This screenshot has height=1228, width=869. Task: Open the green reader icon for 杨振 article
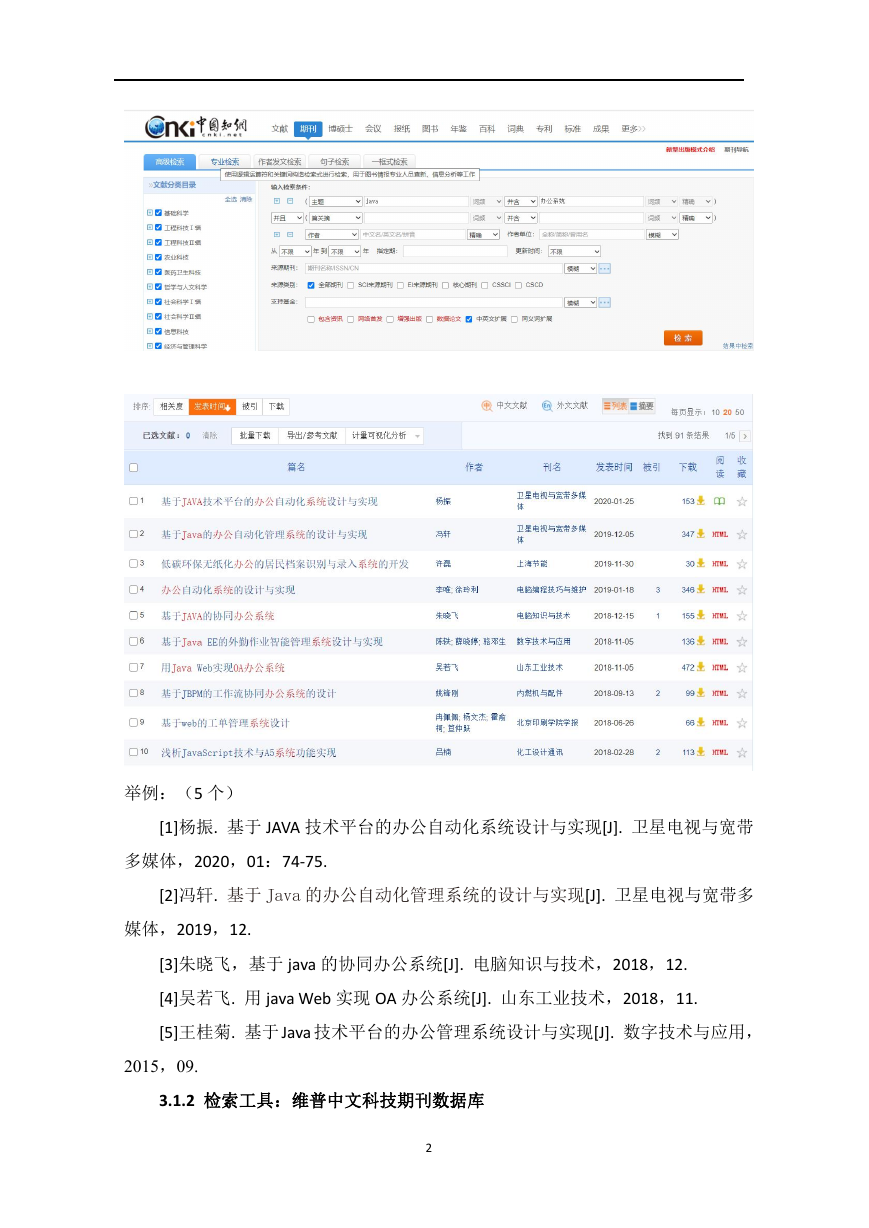click(x=719, y=501)
